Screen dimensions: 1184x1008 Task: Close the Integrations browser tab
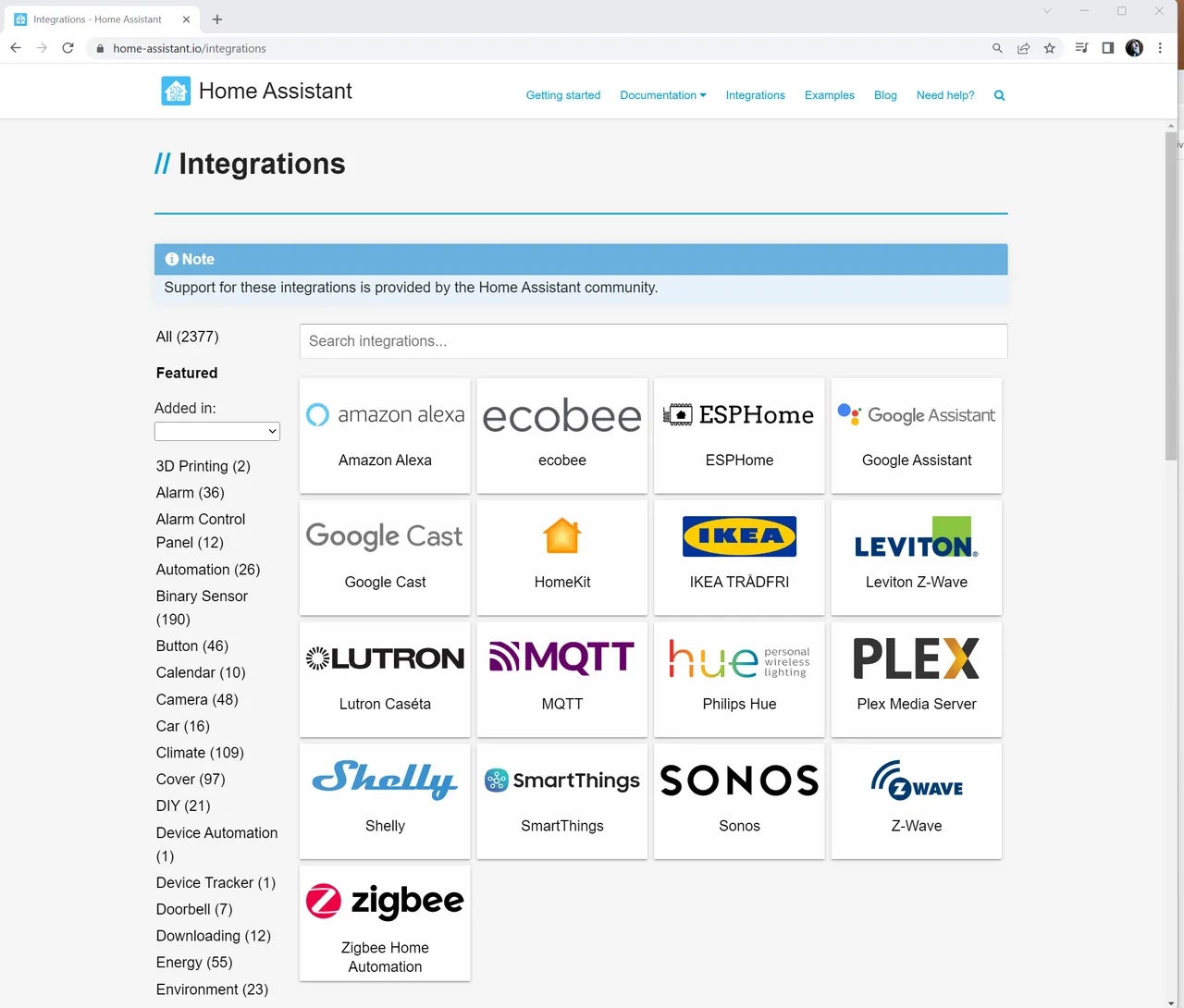(186, 19)
